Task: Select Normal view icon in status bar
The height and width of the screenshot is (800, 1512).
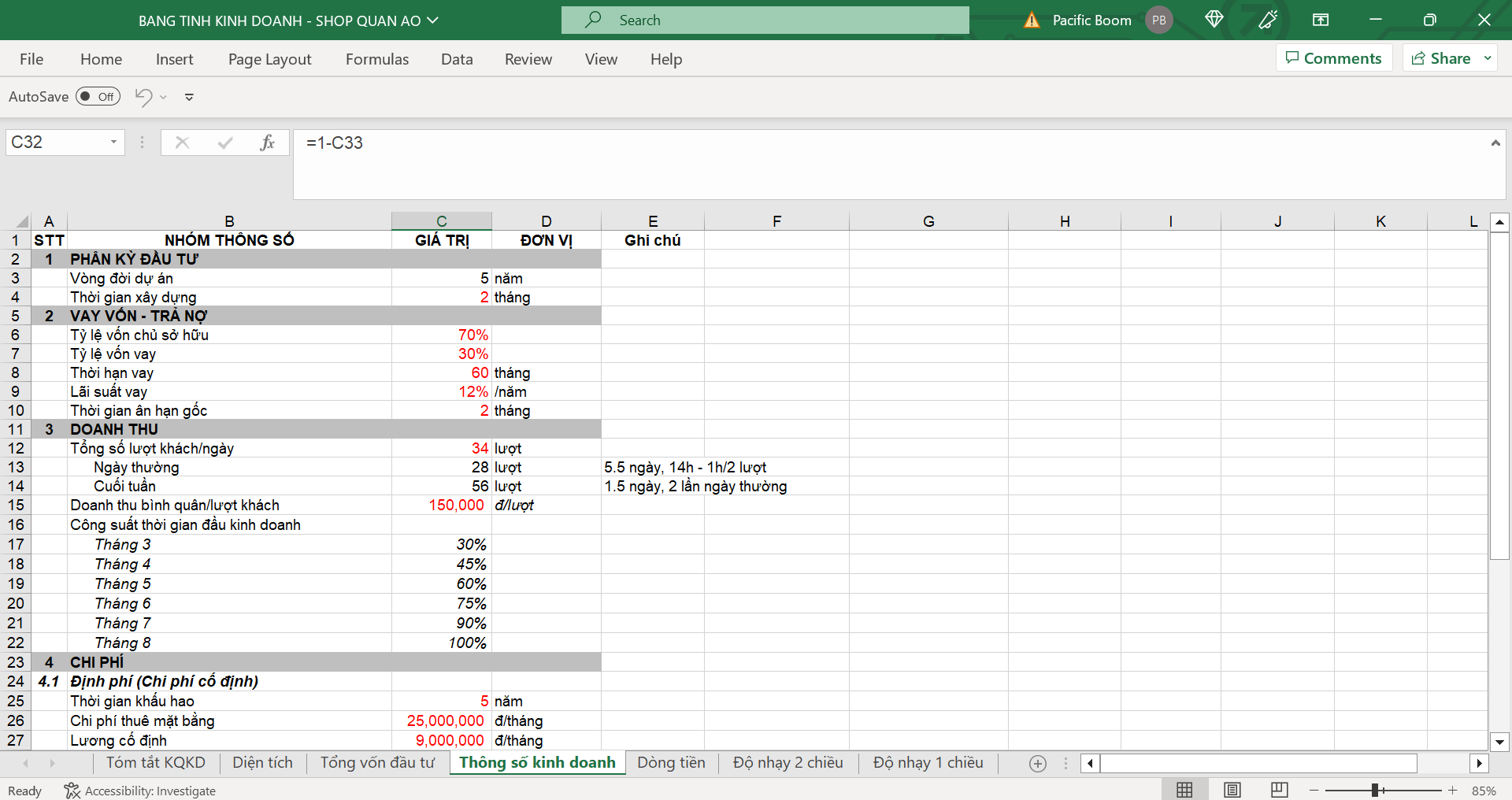Action: pyautogui.click(x=1184, y=790)
